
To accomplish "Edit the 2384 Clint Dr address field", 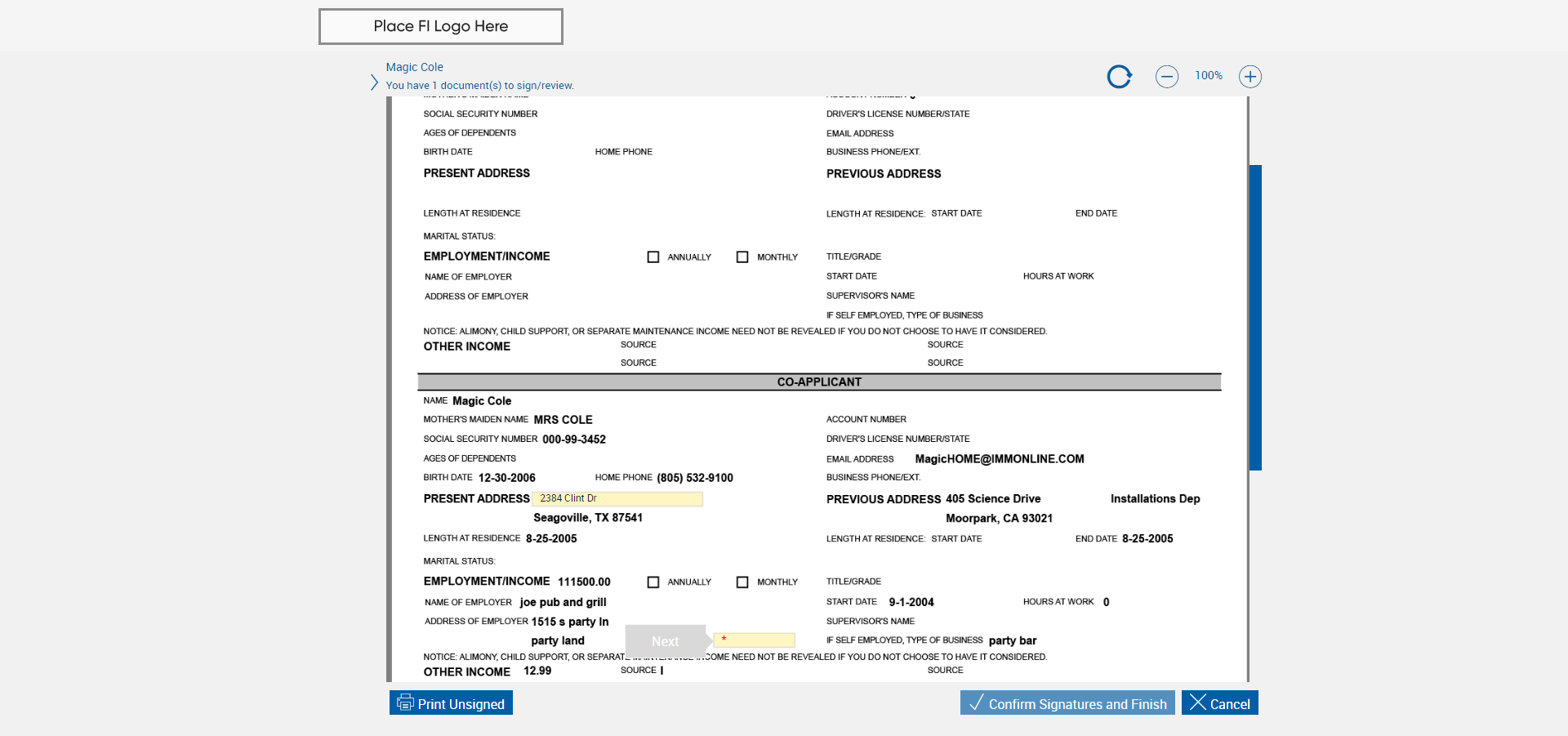I will pyautogui.click(x=617, y=498).
